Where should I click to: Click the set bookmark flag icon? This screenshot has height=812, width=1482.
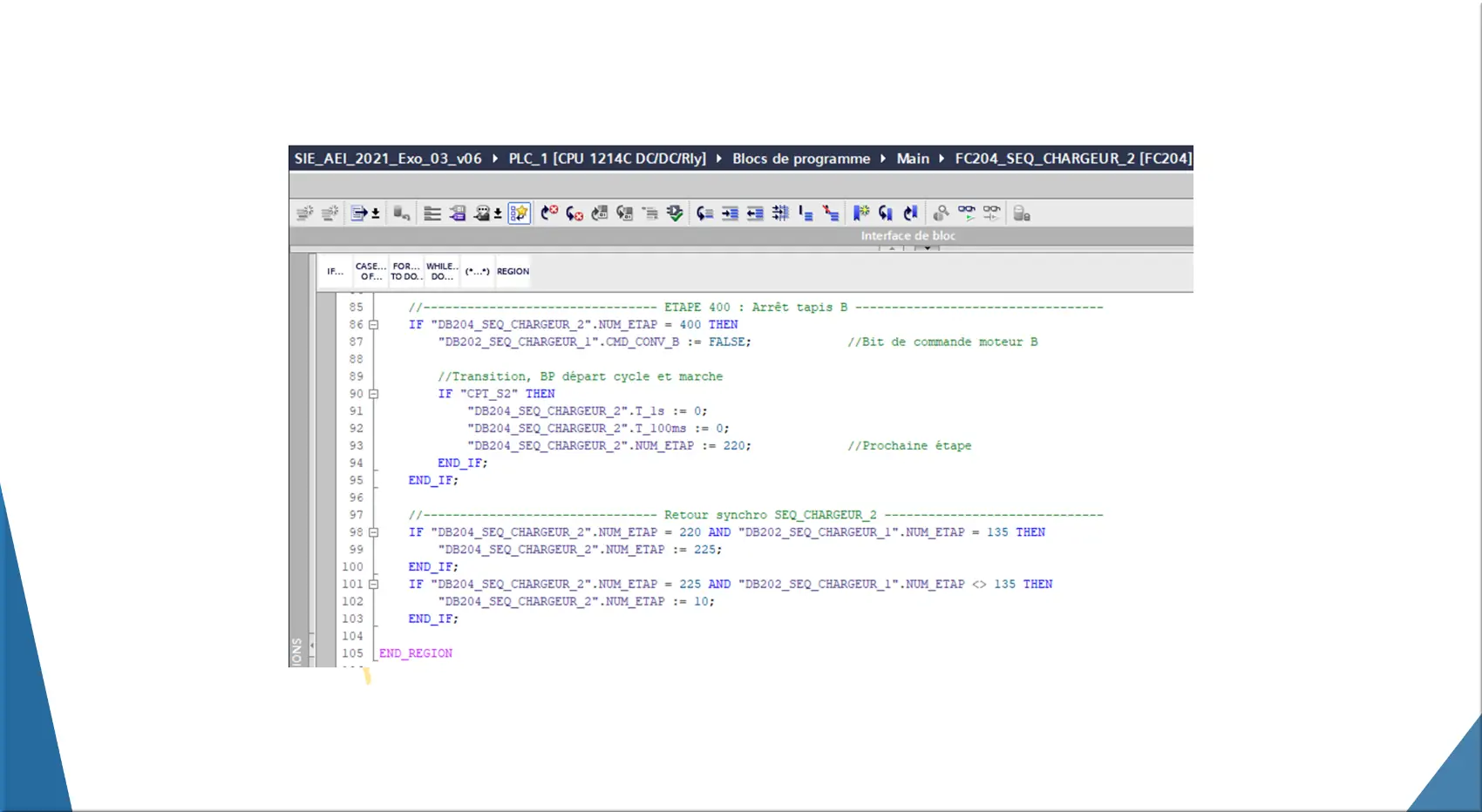pyautogui.click(x=861, y=213)
